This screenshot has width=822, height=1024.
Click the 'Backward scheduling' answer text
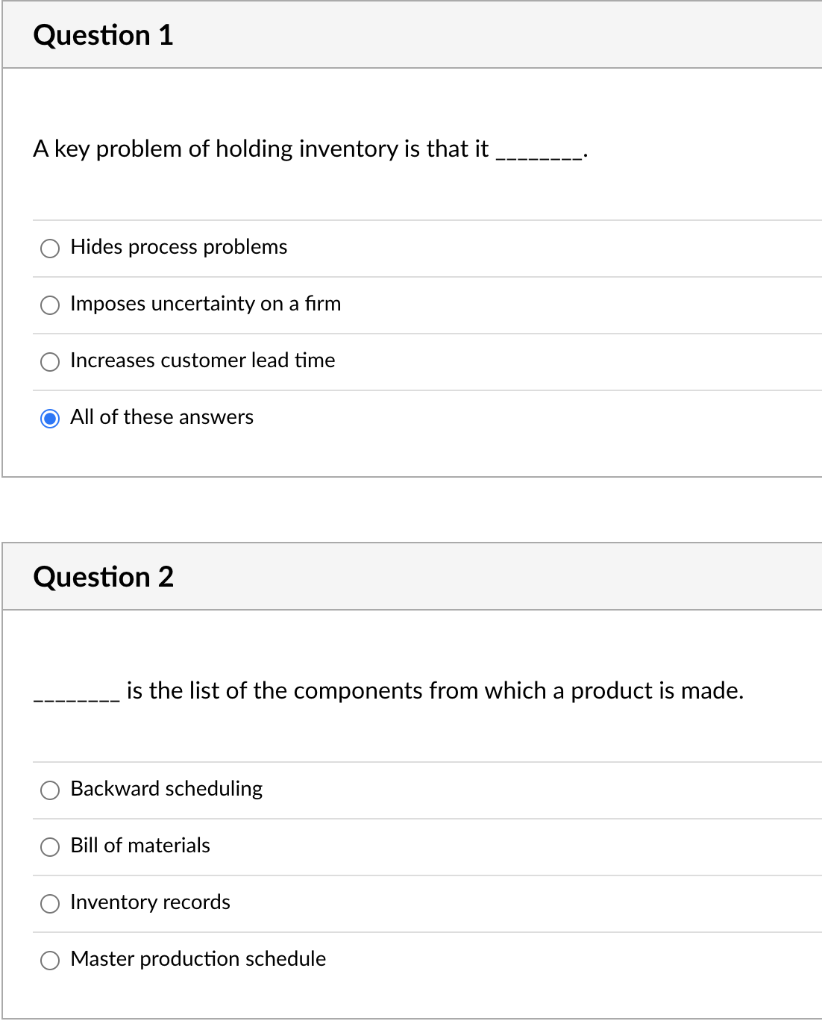(x=166, y=789)
